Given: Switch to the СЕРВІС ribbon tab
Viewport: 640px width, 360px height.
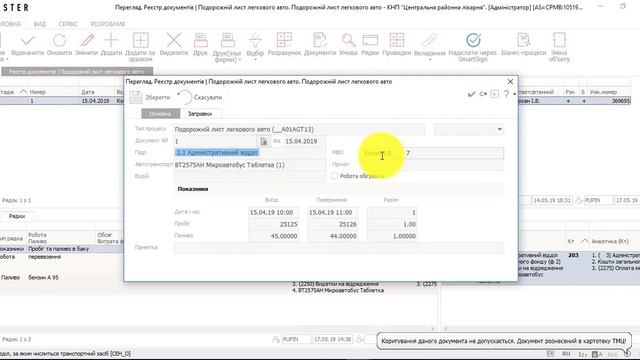Looking at the screenshot, I should pyautogui.click(x=68, y=24).
